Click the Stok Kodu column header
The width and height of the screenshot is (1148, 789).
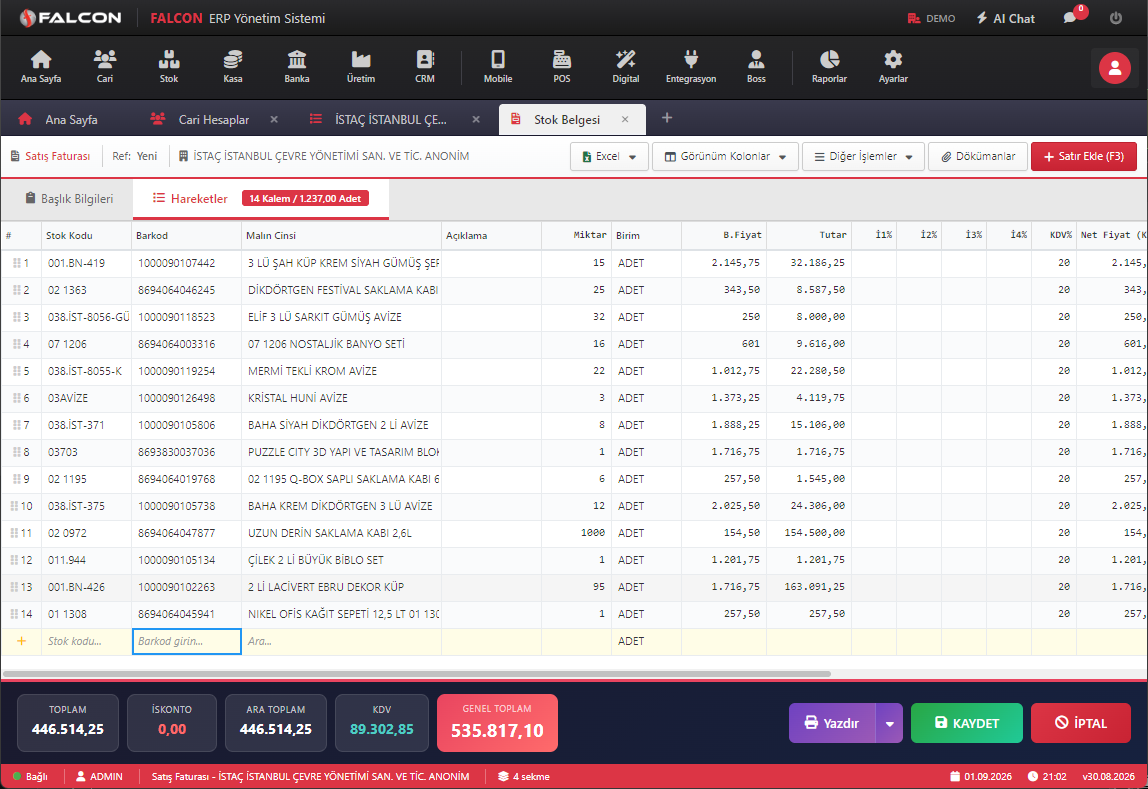[x=86, y=236]
